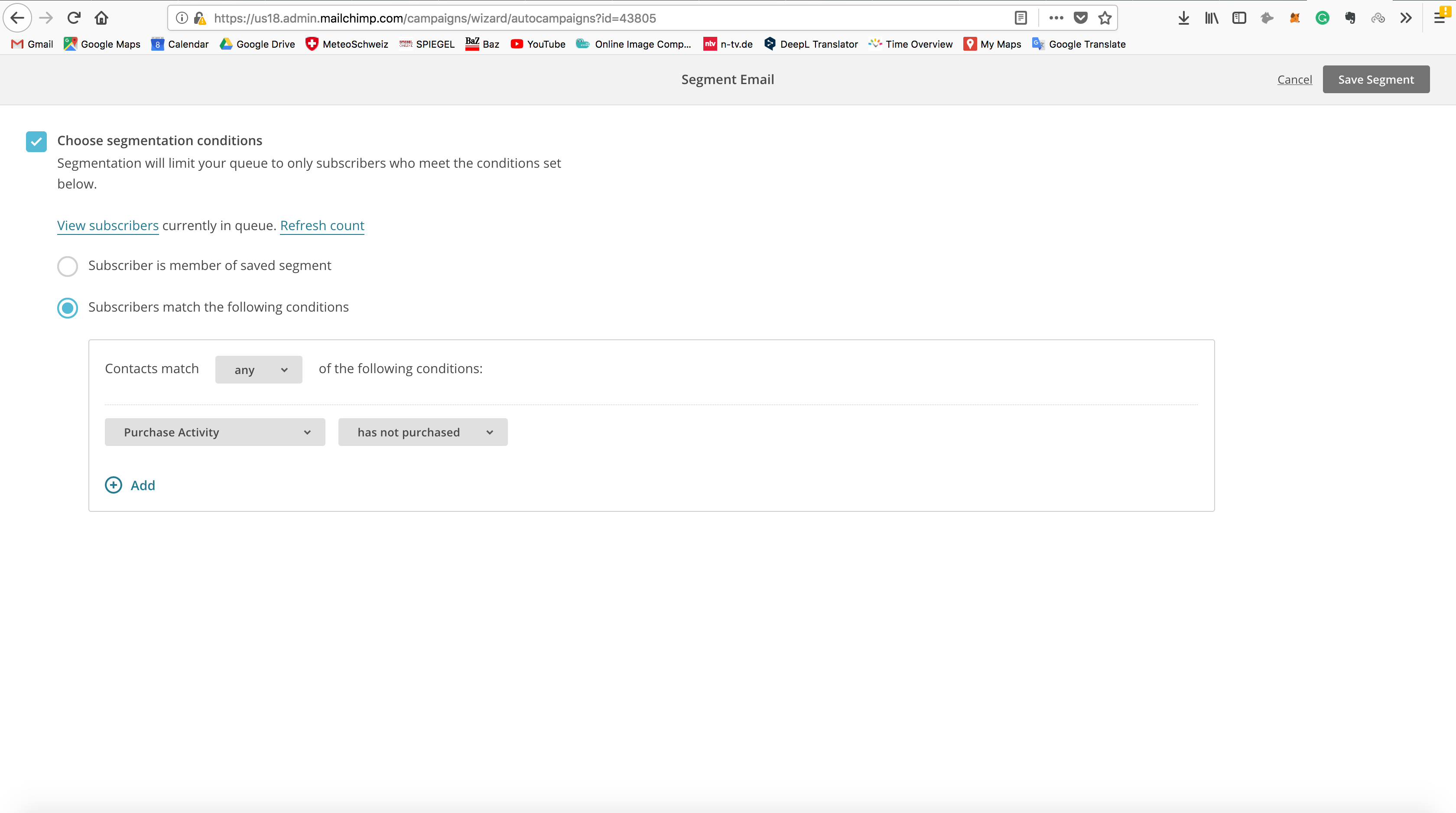1456x813 pixels.
Task: Click the plus icon next to Add
Action: click(113, 485)
